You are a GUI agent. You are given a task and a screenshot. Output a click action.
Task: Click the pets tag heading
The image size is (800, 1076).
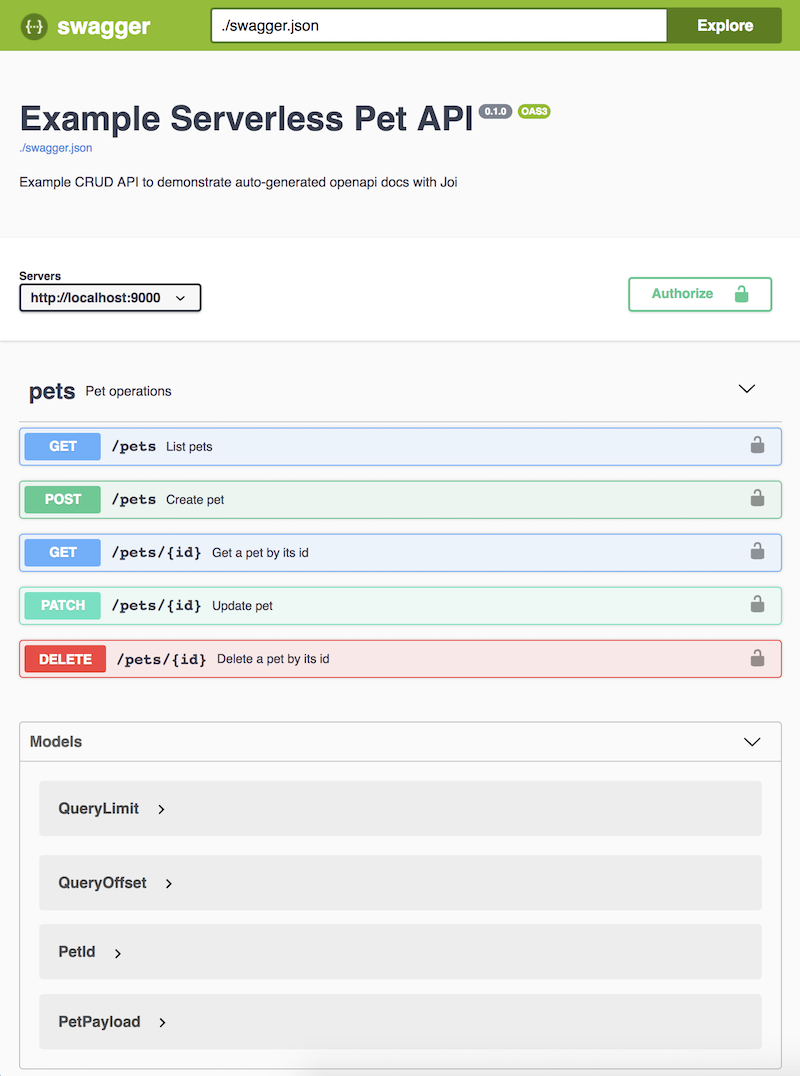[51, 391]
